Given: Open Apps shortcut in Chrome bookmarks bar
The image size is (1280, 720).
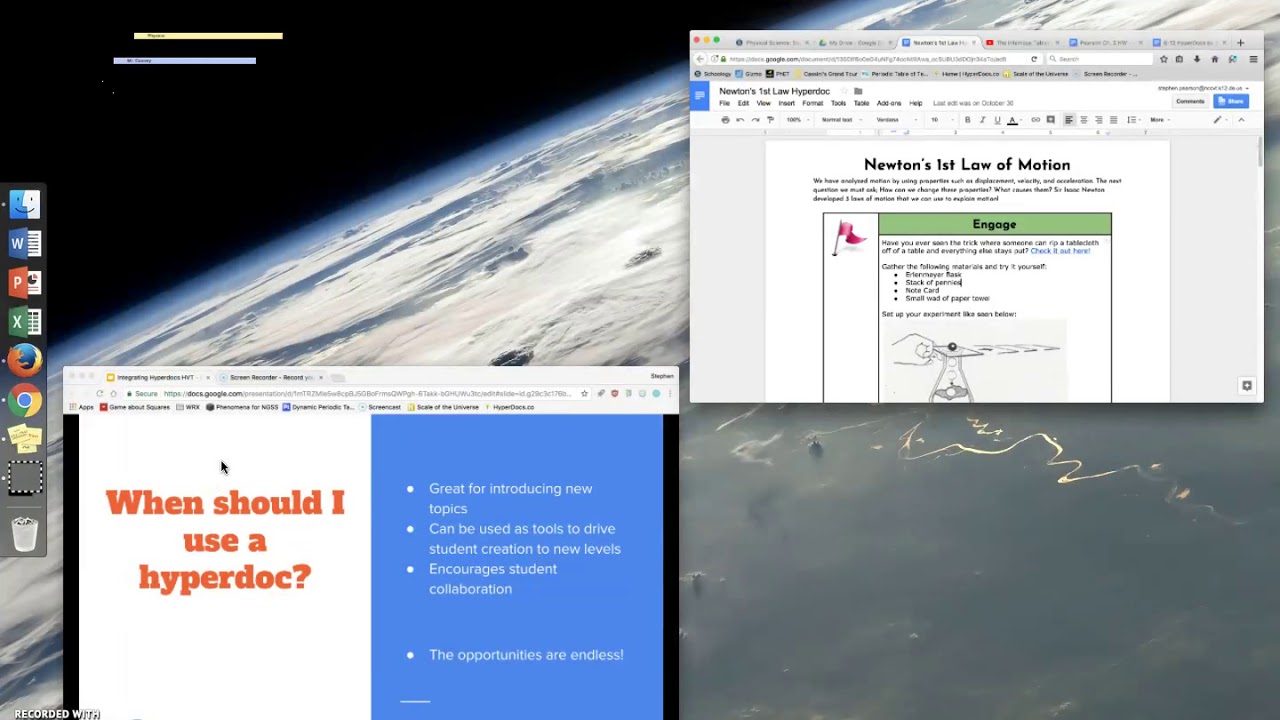Looking at the screenshot, I should click(x=81, y=407).
